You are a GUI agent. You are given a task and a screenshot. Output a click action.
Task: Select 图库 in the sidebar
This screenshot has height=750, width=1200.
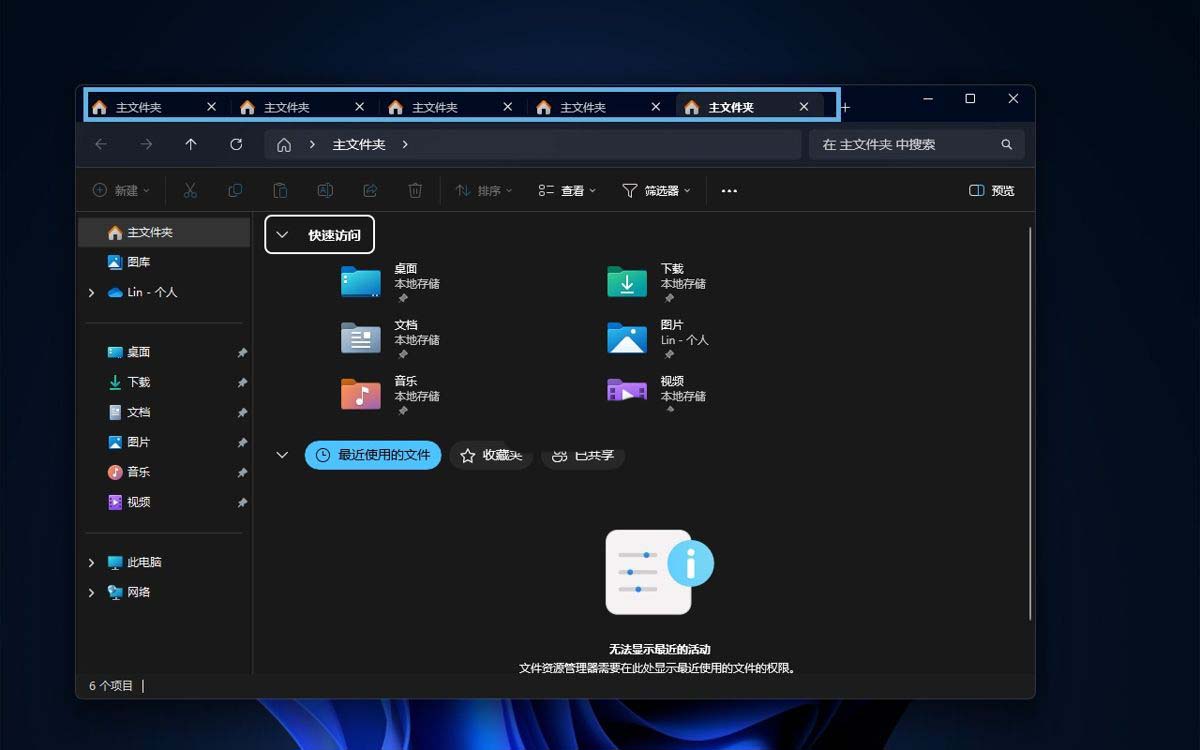pos(164,262)
